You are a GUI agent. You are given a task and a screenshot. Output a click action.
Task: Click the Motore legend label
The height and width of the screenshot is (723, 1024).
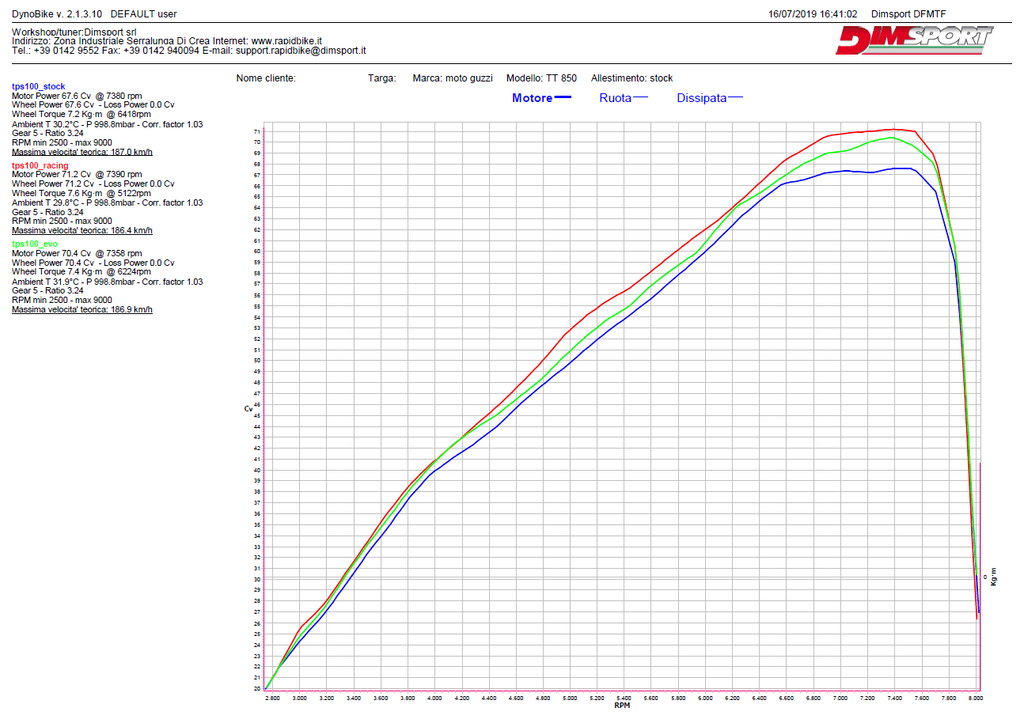tap(532, 98)
